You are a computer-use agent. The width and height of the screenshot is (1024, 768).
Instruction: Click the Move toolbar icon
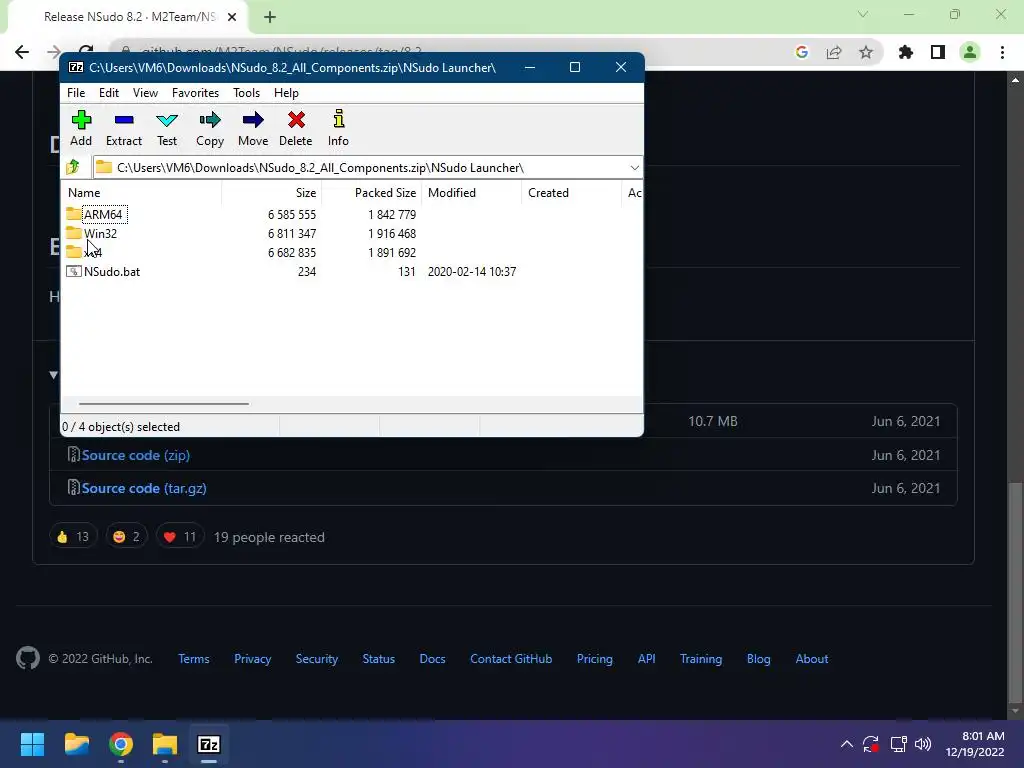pos(253,128)
